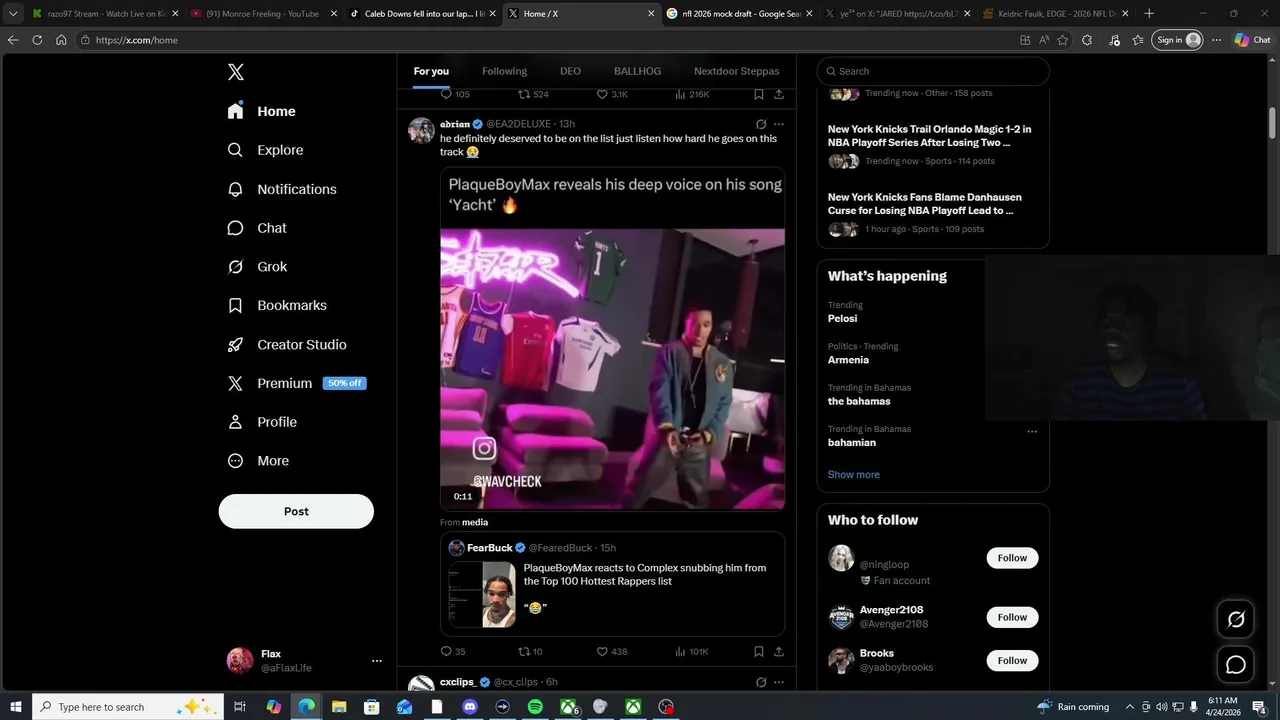Open floating chat messages button
Image resolution: width=1280 pixels, height=720 pixels.
1236,665
